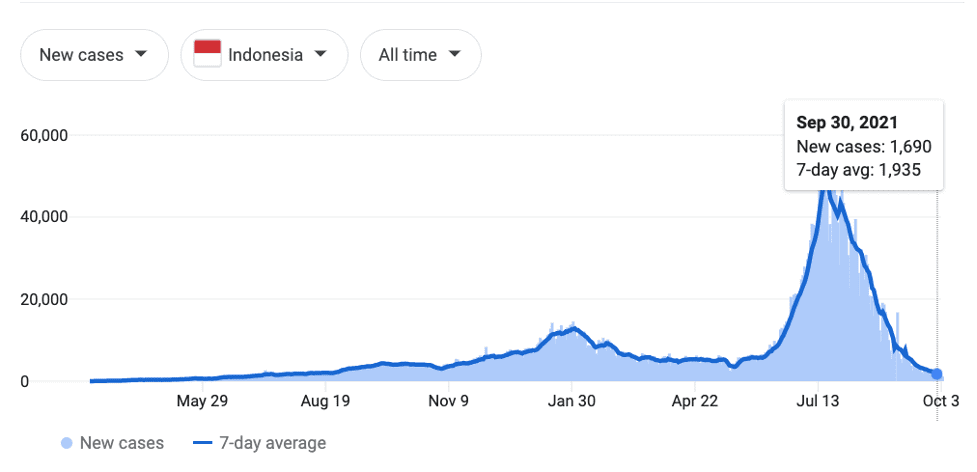Viewport: 977px width, 472px height.
Task: Click the May 29 axis label
Action: tap(202, 401)
